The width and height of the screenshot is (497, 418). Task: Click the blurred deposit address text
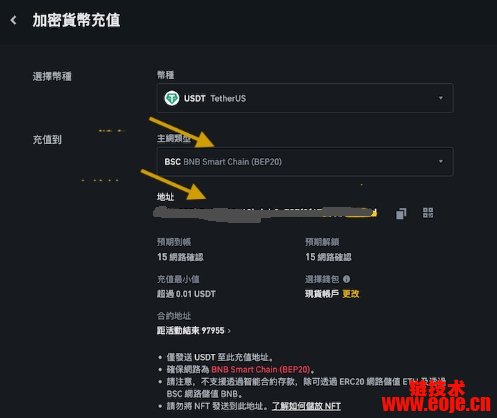point(265,214)
